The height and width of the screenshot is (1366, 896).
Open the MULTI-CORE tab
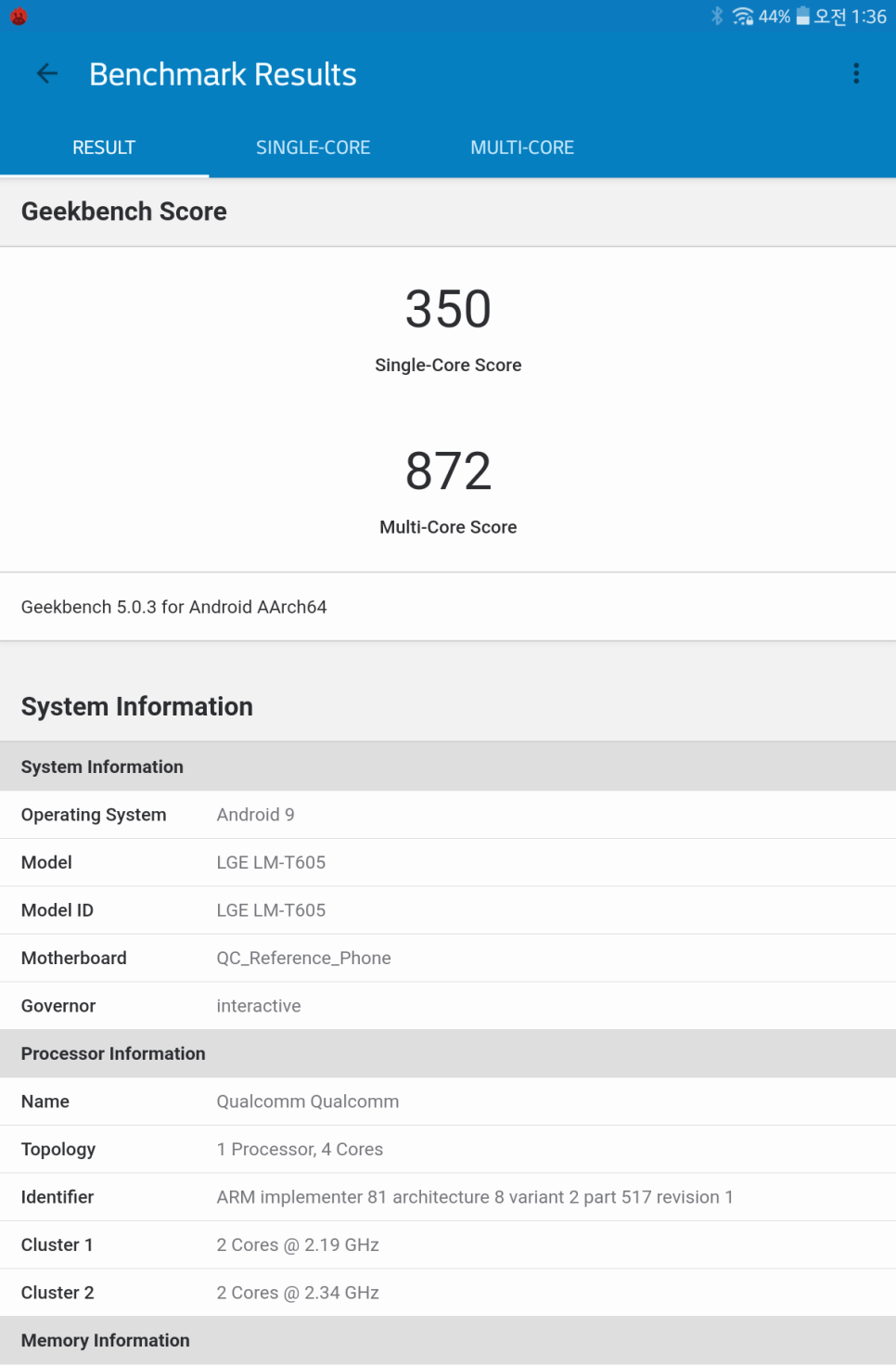coord(522,148)
